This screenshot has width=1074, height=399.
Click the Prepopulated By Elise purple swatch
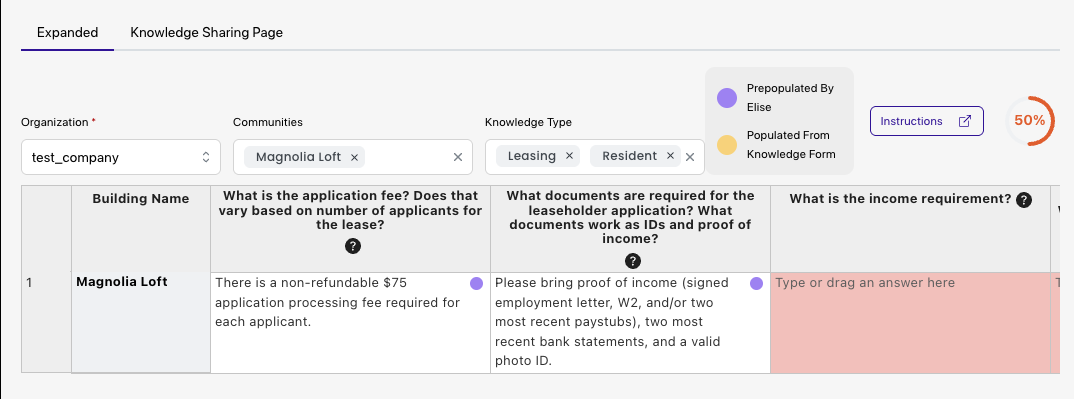(x=727, y=98)
